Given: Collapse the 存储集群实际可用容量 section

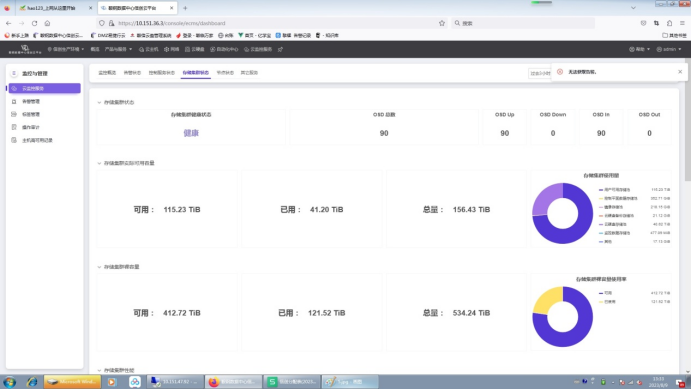Looking at the screenshot, I should tap(99, 163).
